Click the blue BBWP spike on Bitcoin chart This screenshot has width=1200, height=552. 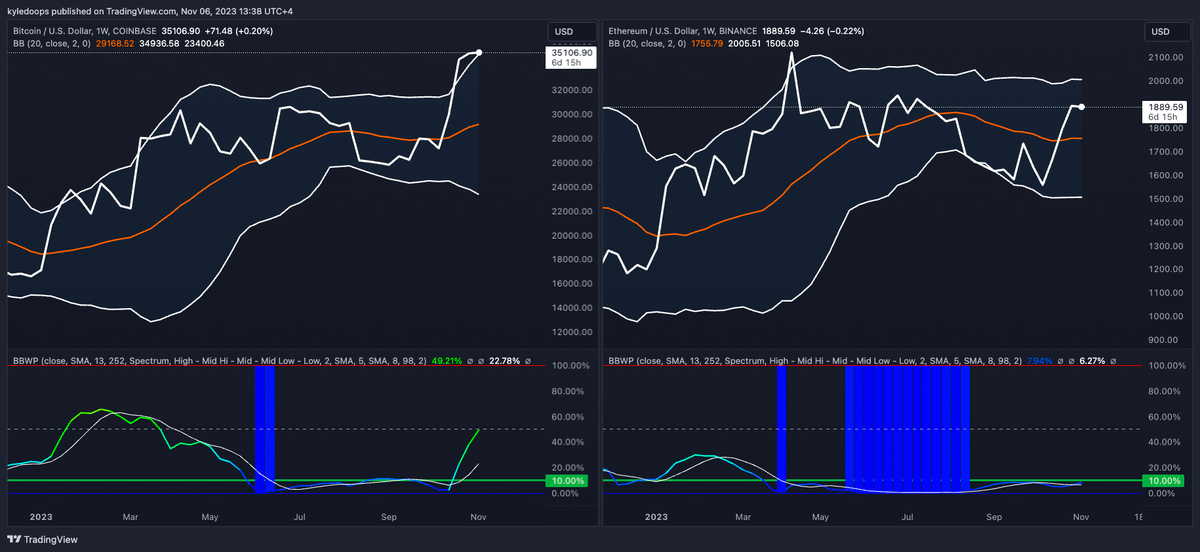[264, 429]
